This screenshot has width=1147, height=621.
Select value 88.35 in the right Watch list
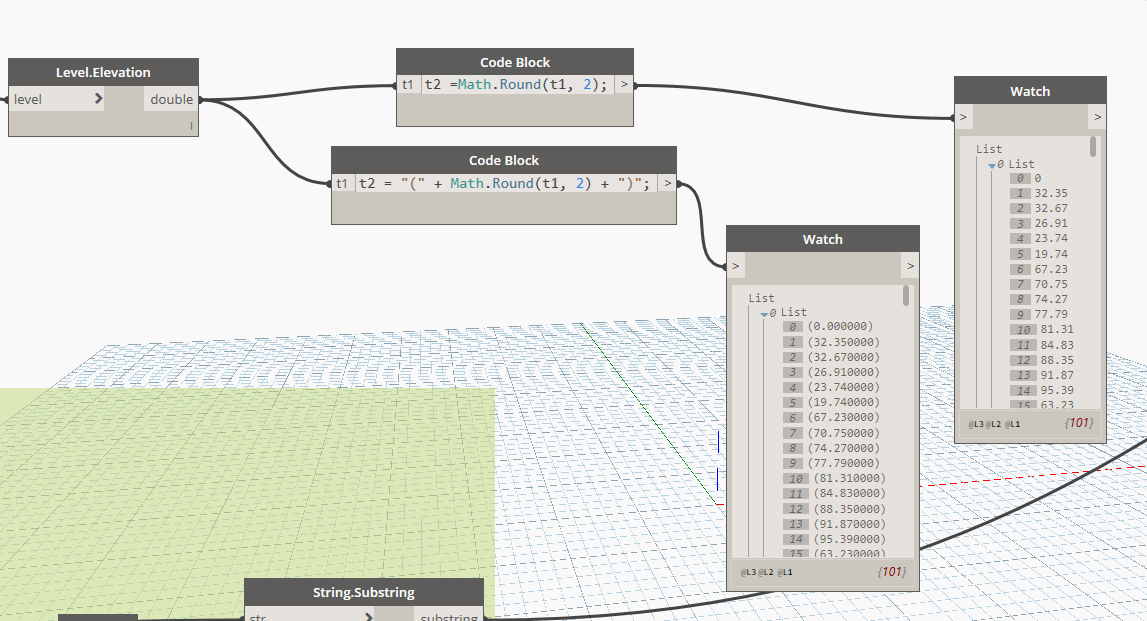[x=1057, y=360]
